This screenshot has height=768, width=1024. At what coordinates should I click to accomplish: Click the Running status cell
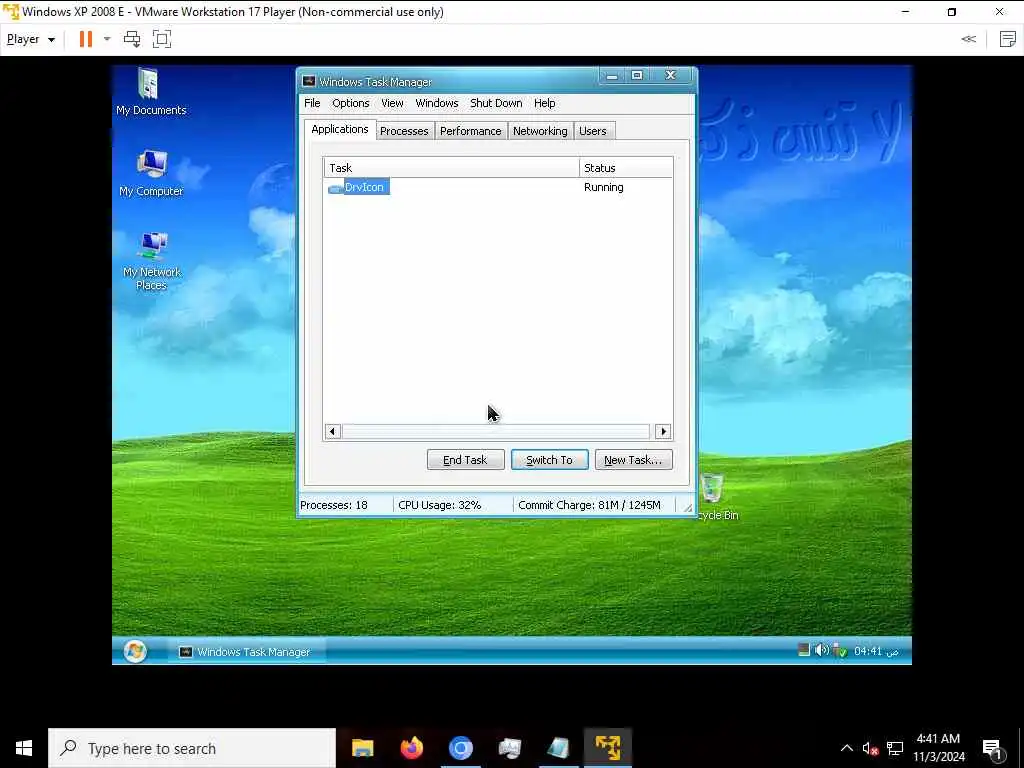click(x=603, y=187)
